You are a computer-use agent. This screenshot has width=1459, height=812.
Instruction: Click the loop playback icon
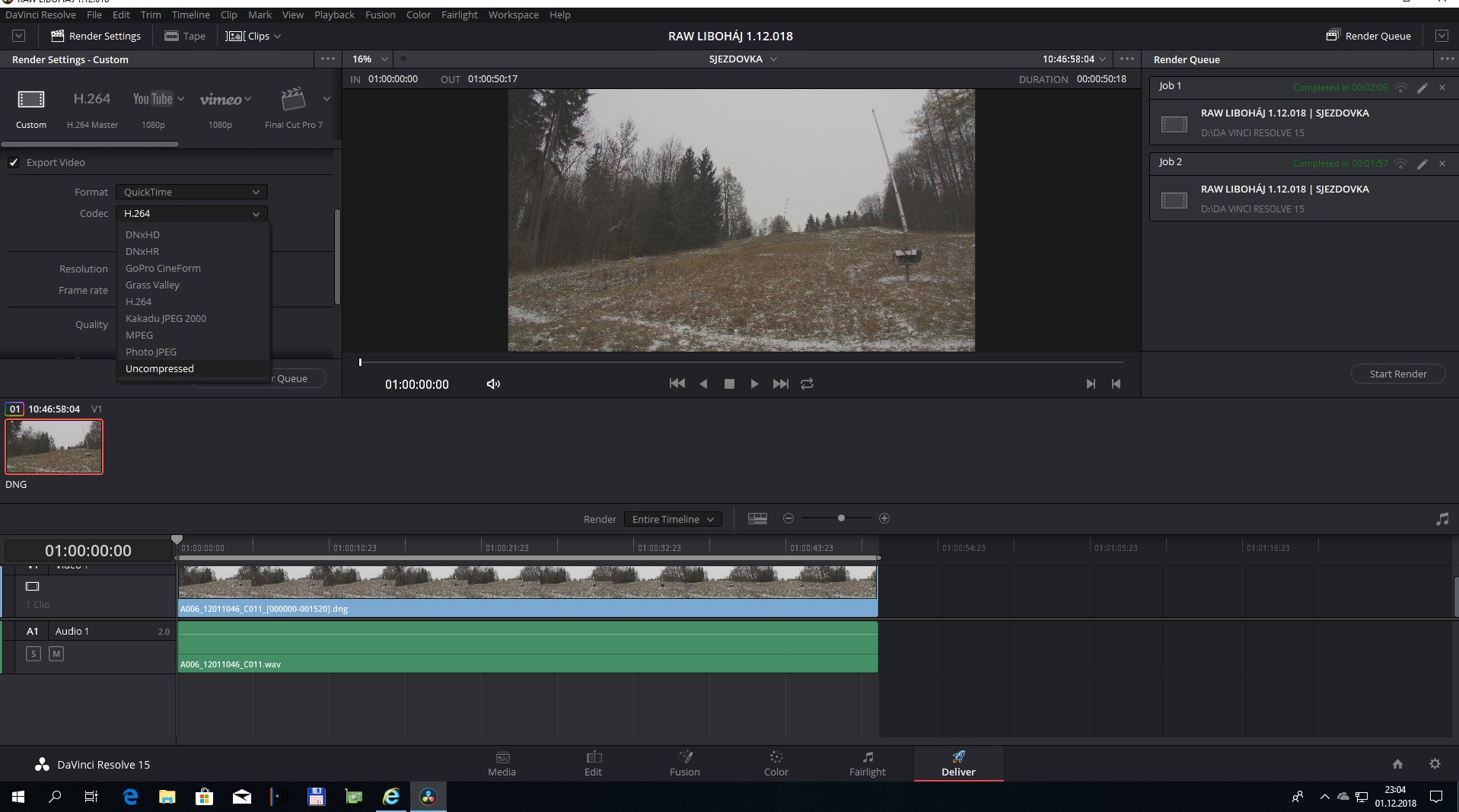807,384
